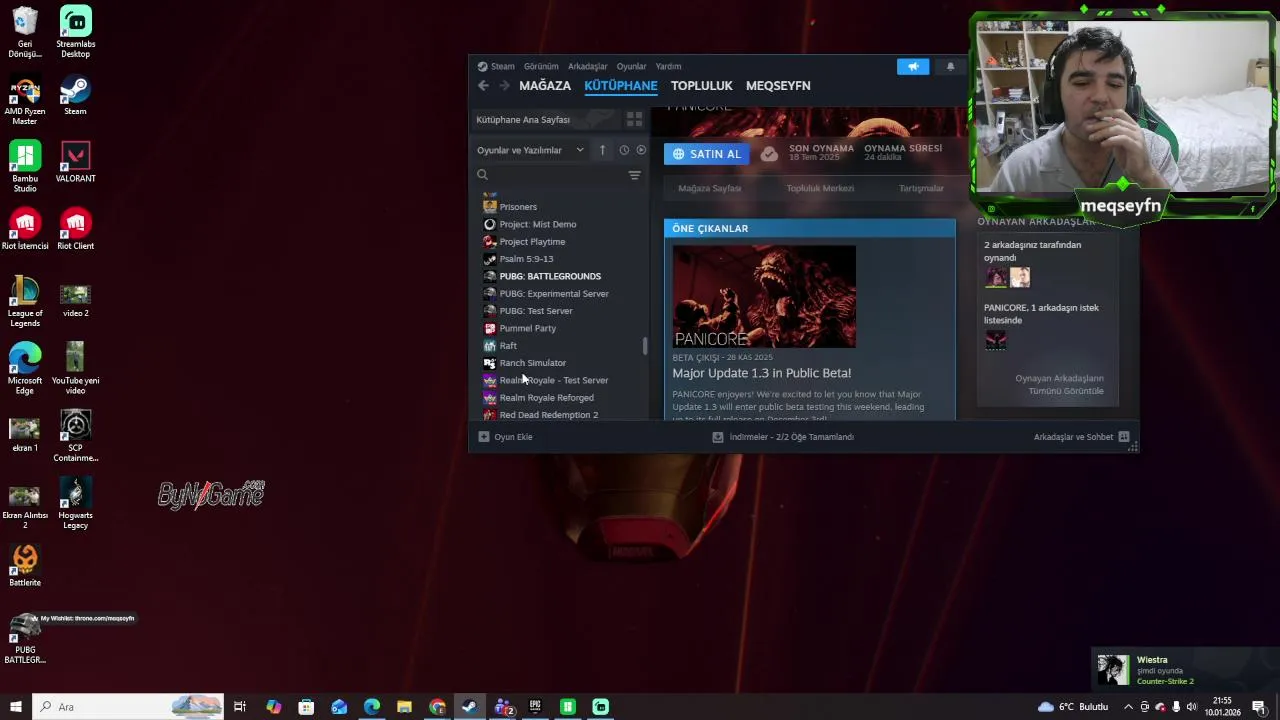Click the Steam taskbar icon

[469, 707]
